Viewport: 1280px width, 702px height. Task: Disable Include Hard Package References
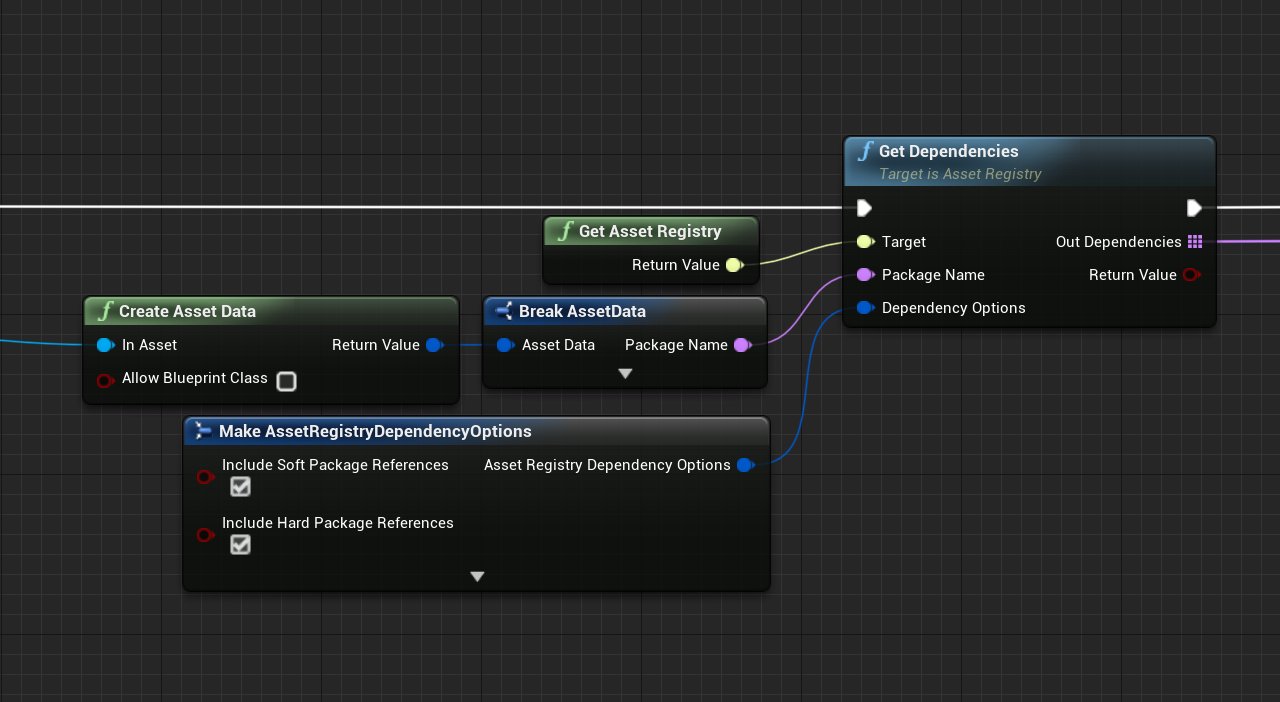(240, 545)
